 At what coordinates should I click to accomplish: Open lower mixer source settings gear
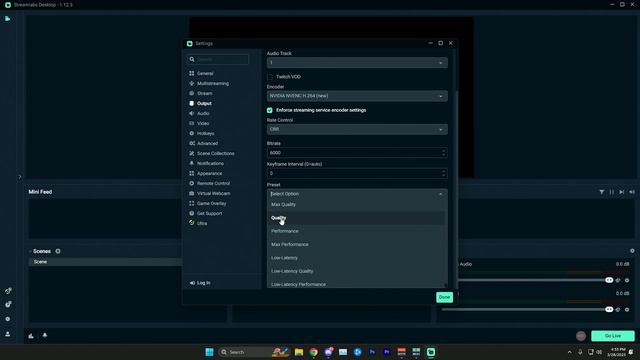627,310
